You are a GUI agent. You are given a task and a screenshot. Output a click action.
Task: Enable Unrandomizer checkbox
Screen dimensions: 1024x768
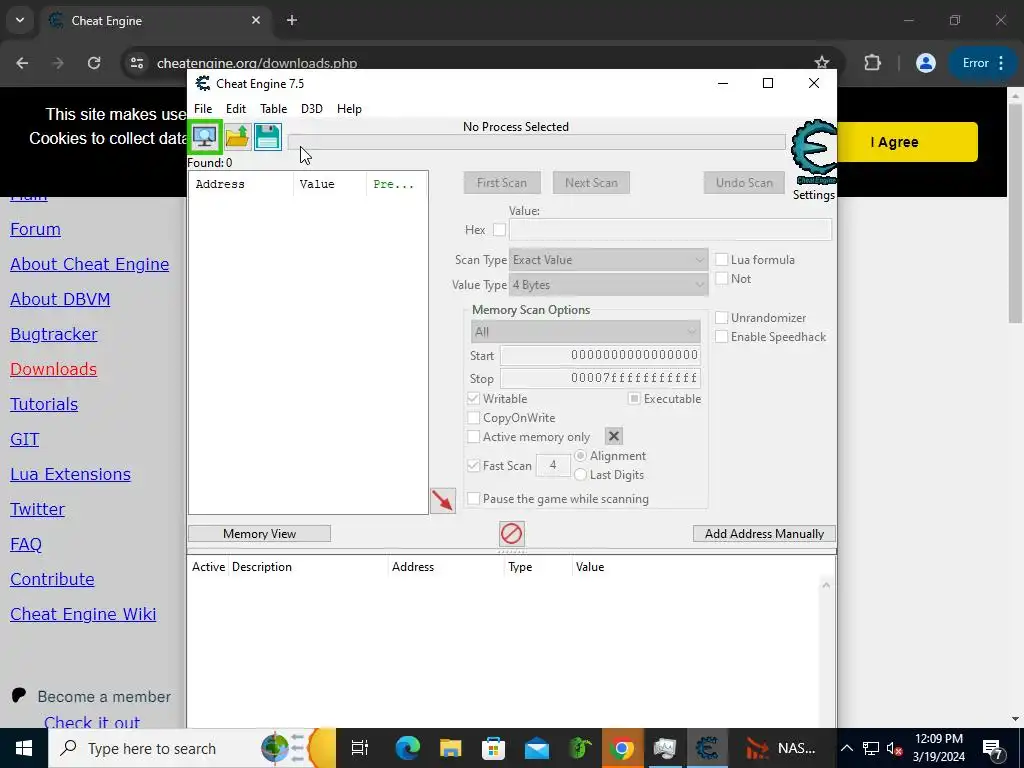(x=722, y=317)
